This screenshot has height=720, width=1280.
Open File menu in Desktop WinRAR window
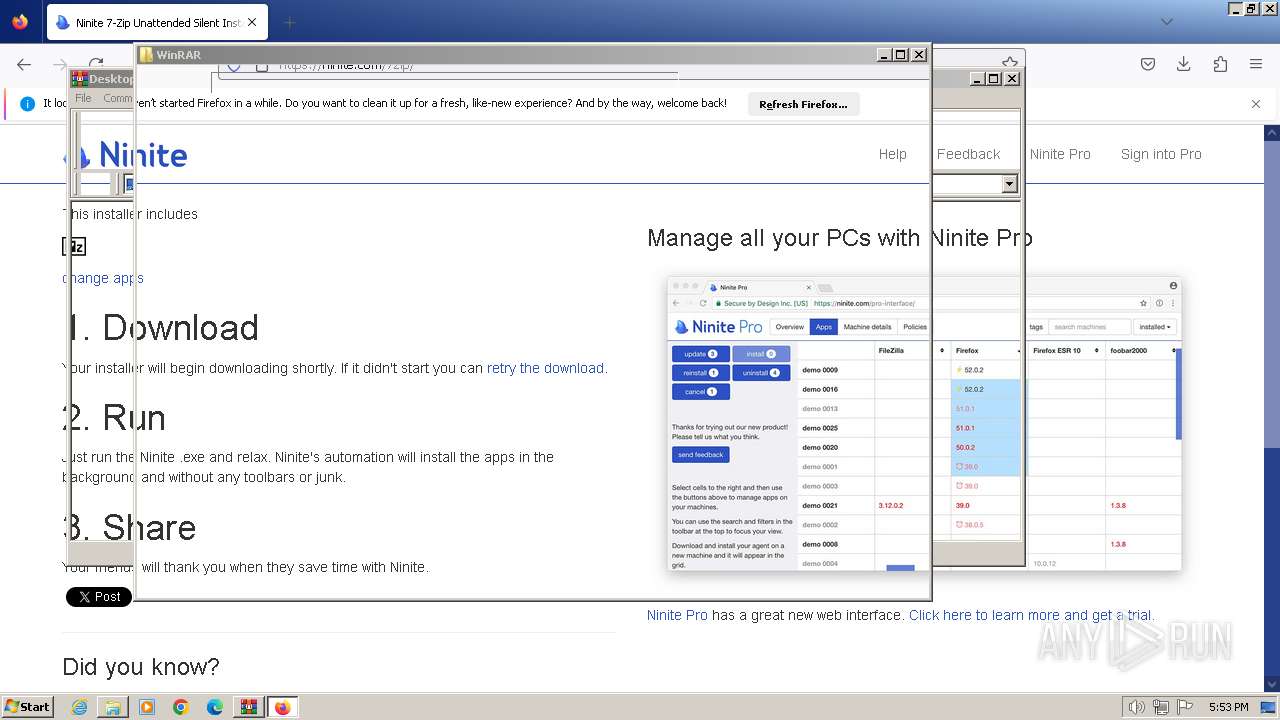point(83,98)
